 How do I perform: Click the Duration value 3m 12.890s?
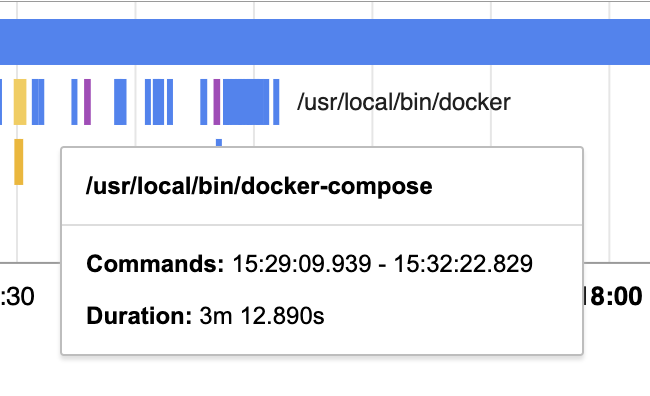(x=262, y=316)
